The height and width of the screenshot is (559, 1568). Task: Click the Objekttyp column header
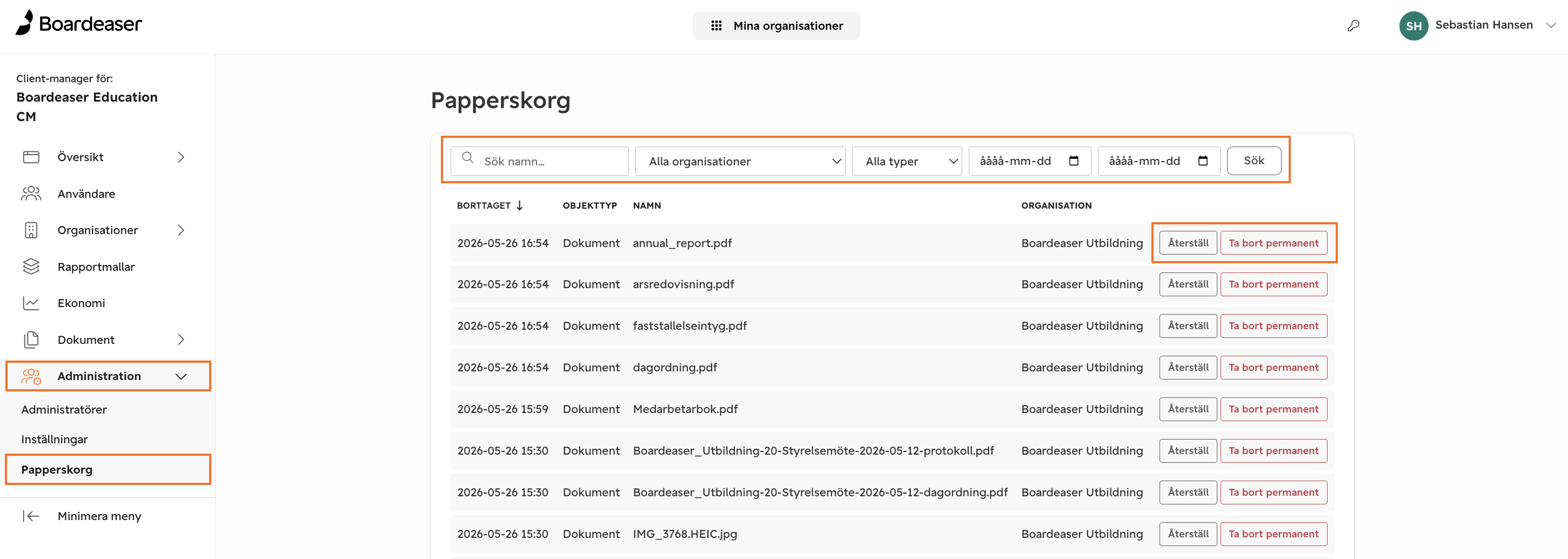[589, 206]
